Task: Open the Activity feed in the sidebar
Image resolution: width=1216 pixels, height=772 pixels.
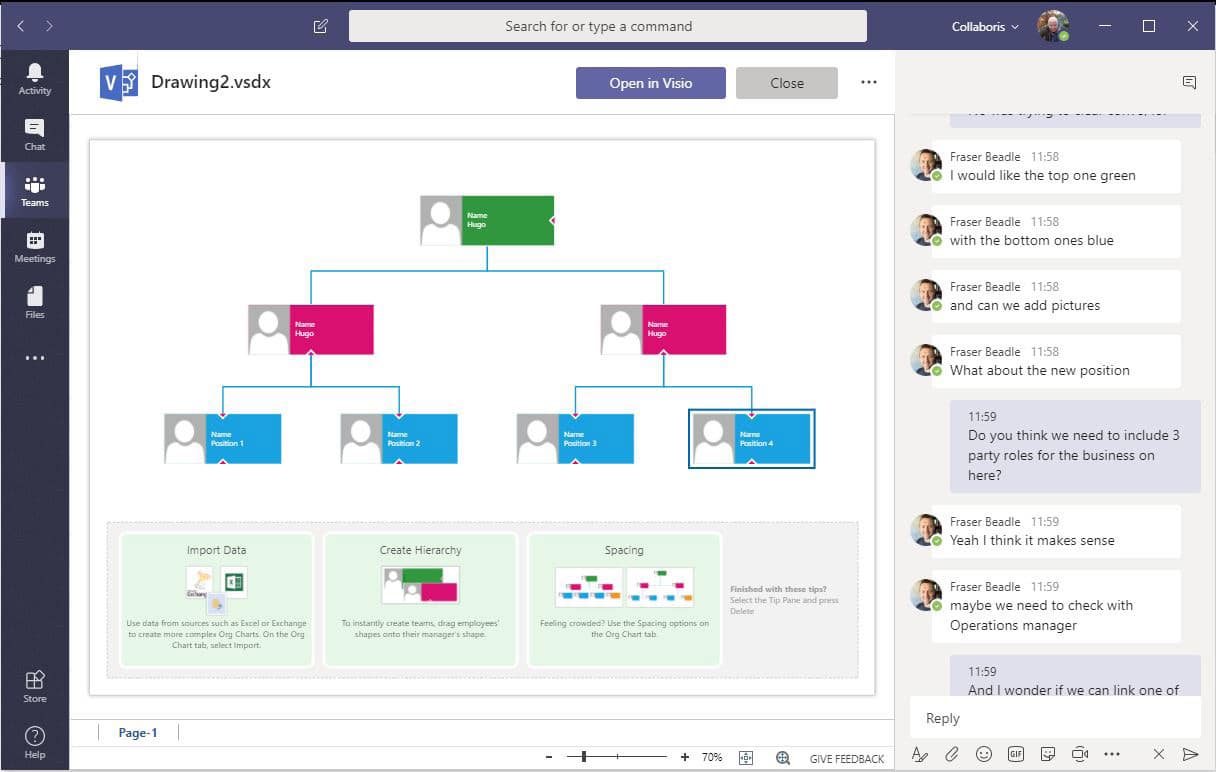Action: [34, 78]
